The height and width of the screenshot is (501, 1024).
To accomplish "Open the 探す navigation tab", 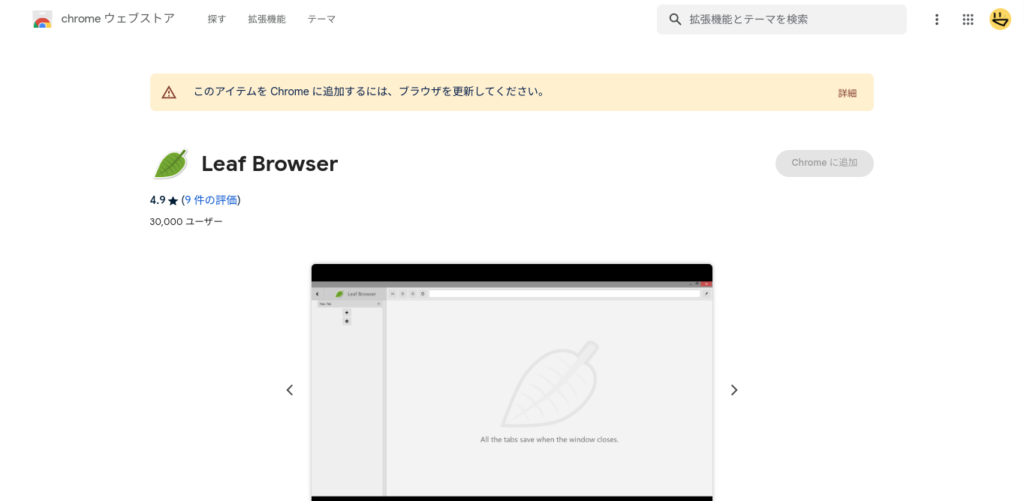I will click(217, 19).
